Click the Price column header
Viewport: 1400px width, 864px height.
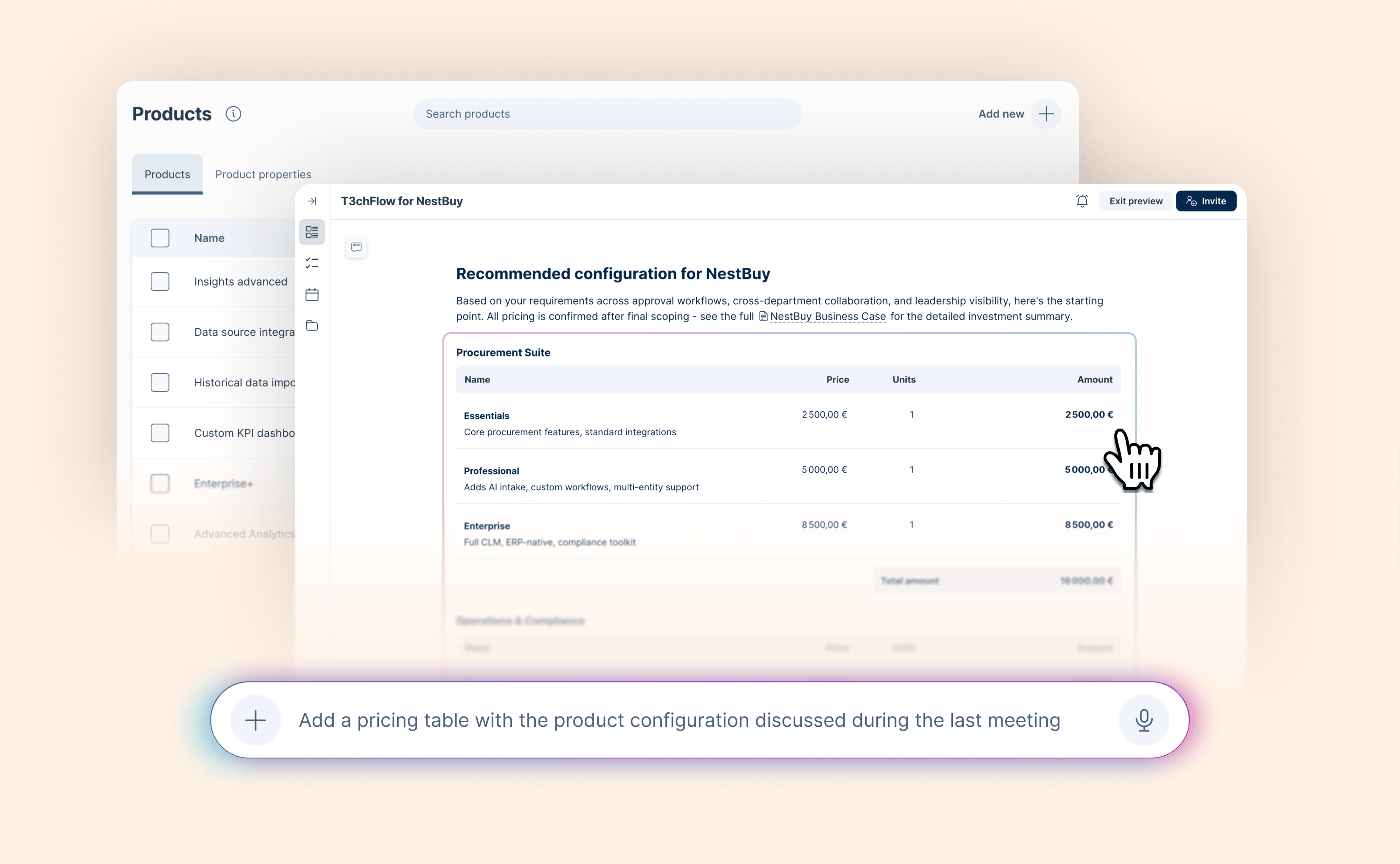pos(838,379)
